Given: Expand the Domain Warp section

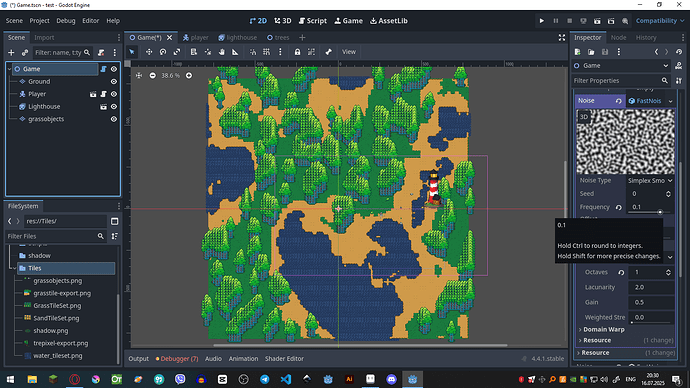Looking at the screenshot, I should pyautogui.click(x=603, y=329).
